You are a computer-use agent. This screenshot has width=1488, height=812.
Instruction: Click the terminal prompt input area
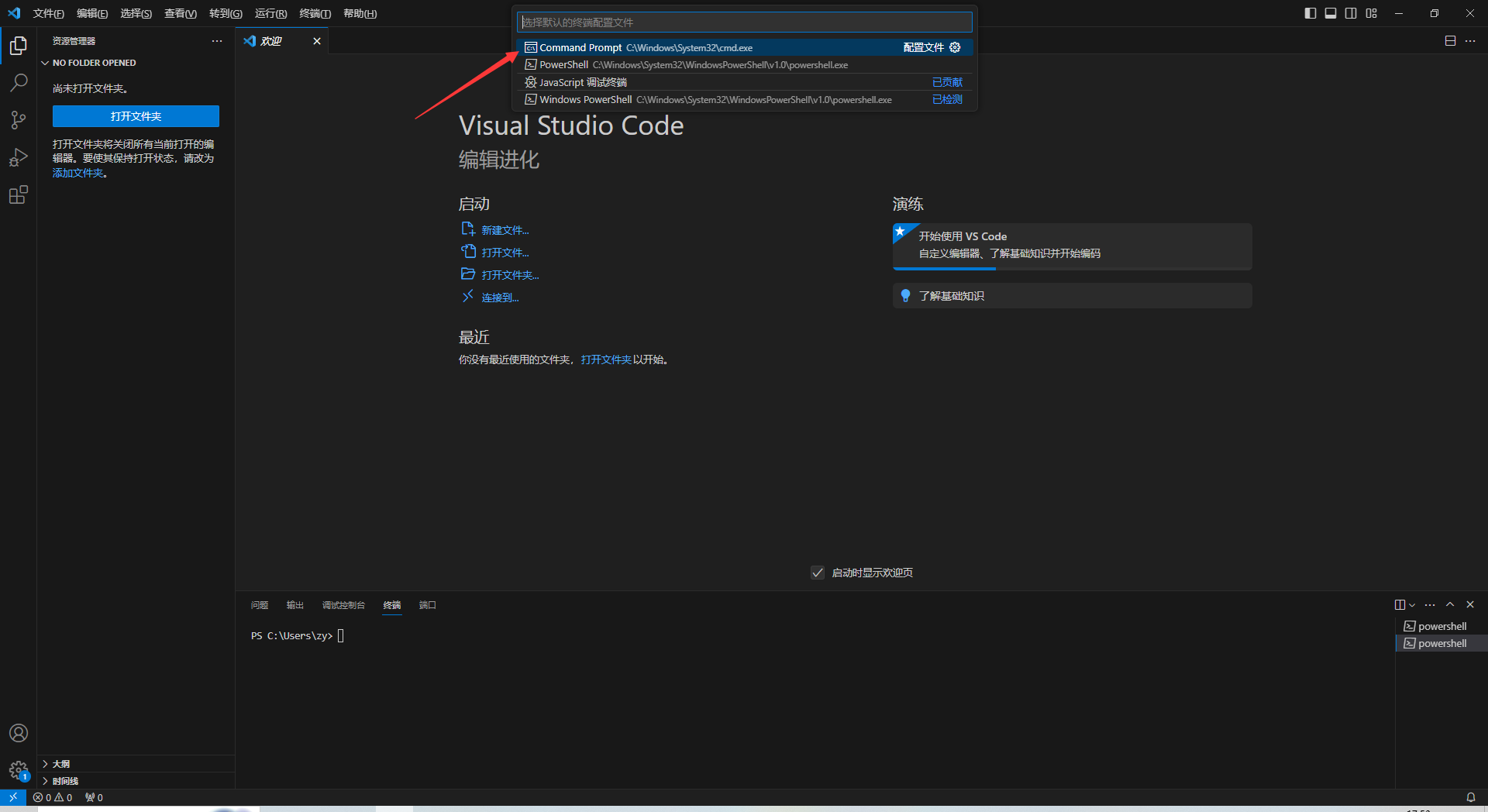[340, 636]
